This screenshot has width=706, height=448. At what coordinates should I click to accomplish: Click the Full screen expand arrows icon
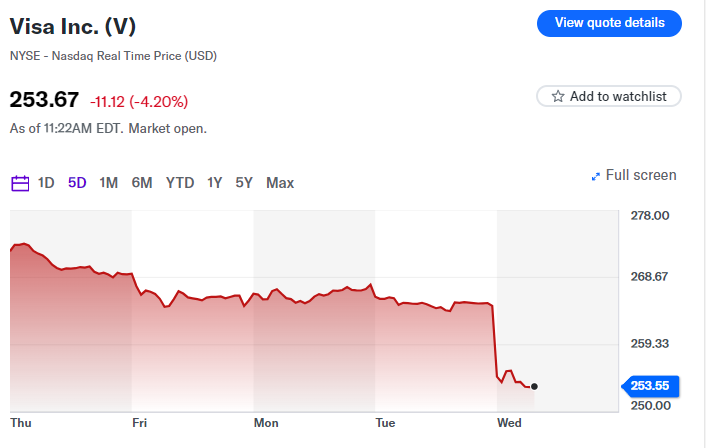coord(596,176)
